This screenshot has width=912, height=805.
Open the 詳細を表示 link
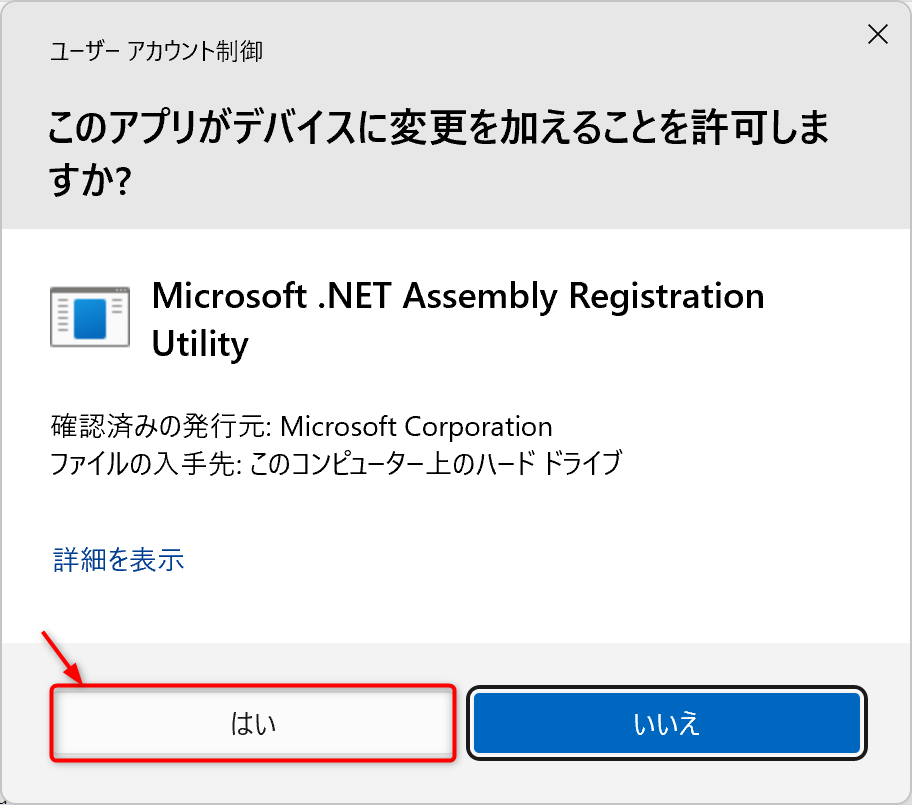tap(118, 559)
